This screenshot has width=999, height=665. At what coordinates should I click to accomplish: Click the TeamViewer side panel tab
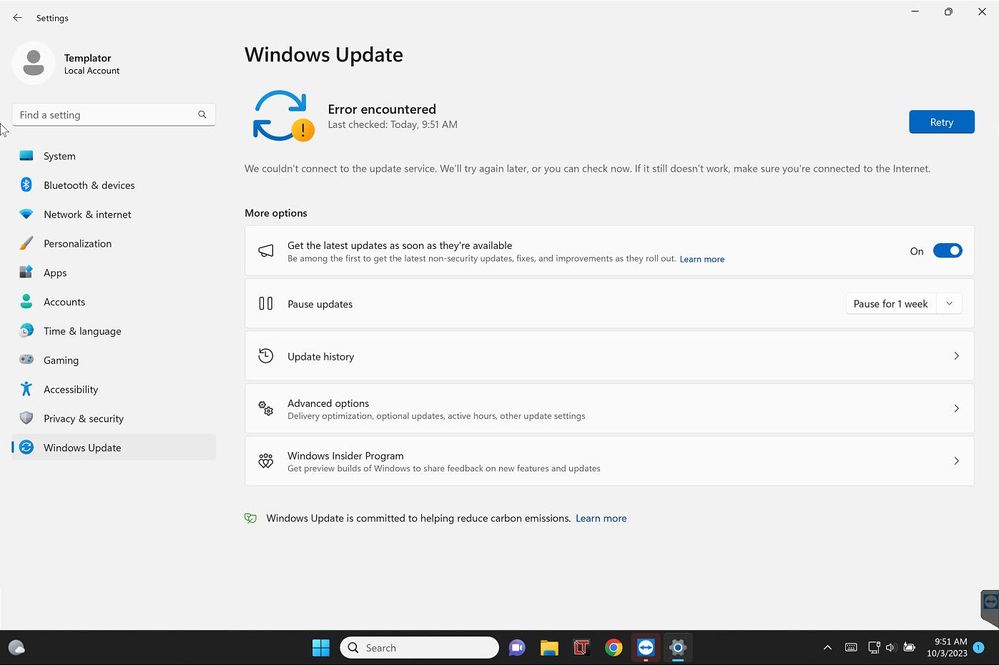[990, 606]
